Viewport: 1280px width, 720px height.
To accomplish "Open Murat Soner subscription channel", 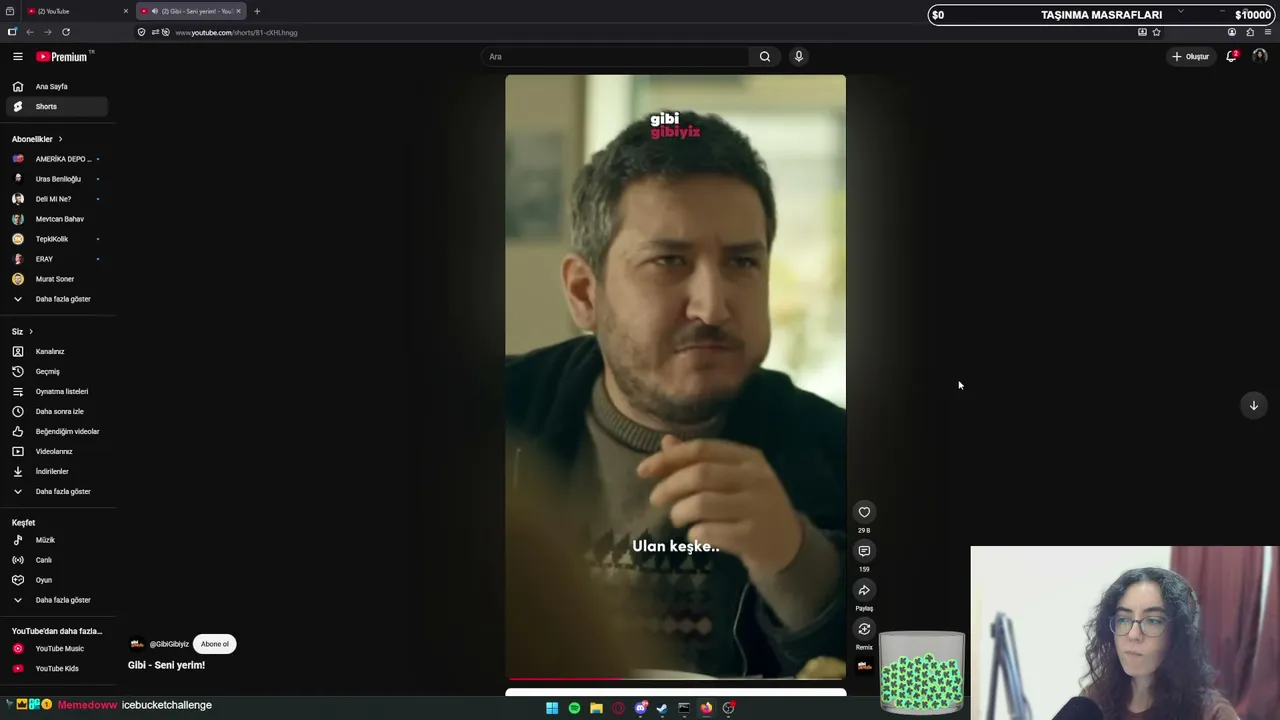I will (56, 279).
